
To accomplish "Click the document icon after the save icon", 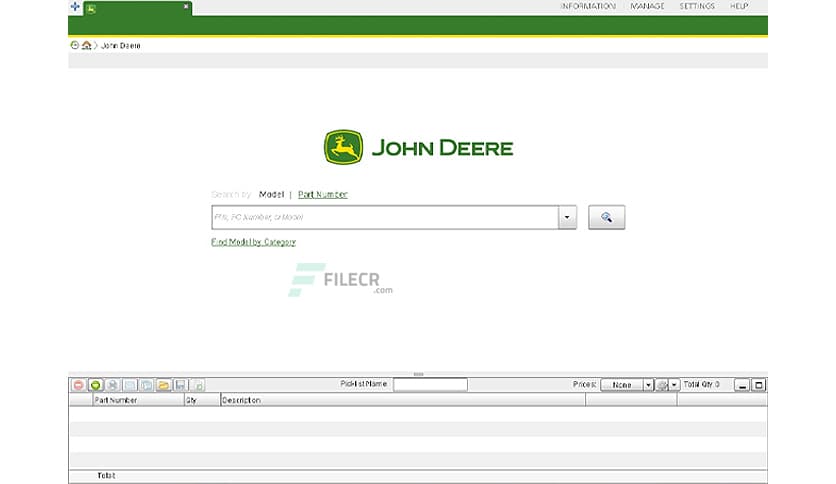I will [198, 385].
